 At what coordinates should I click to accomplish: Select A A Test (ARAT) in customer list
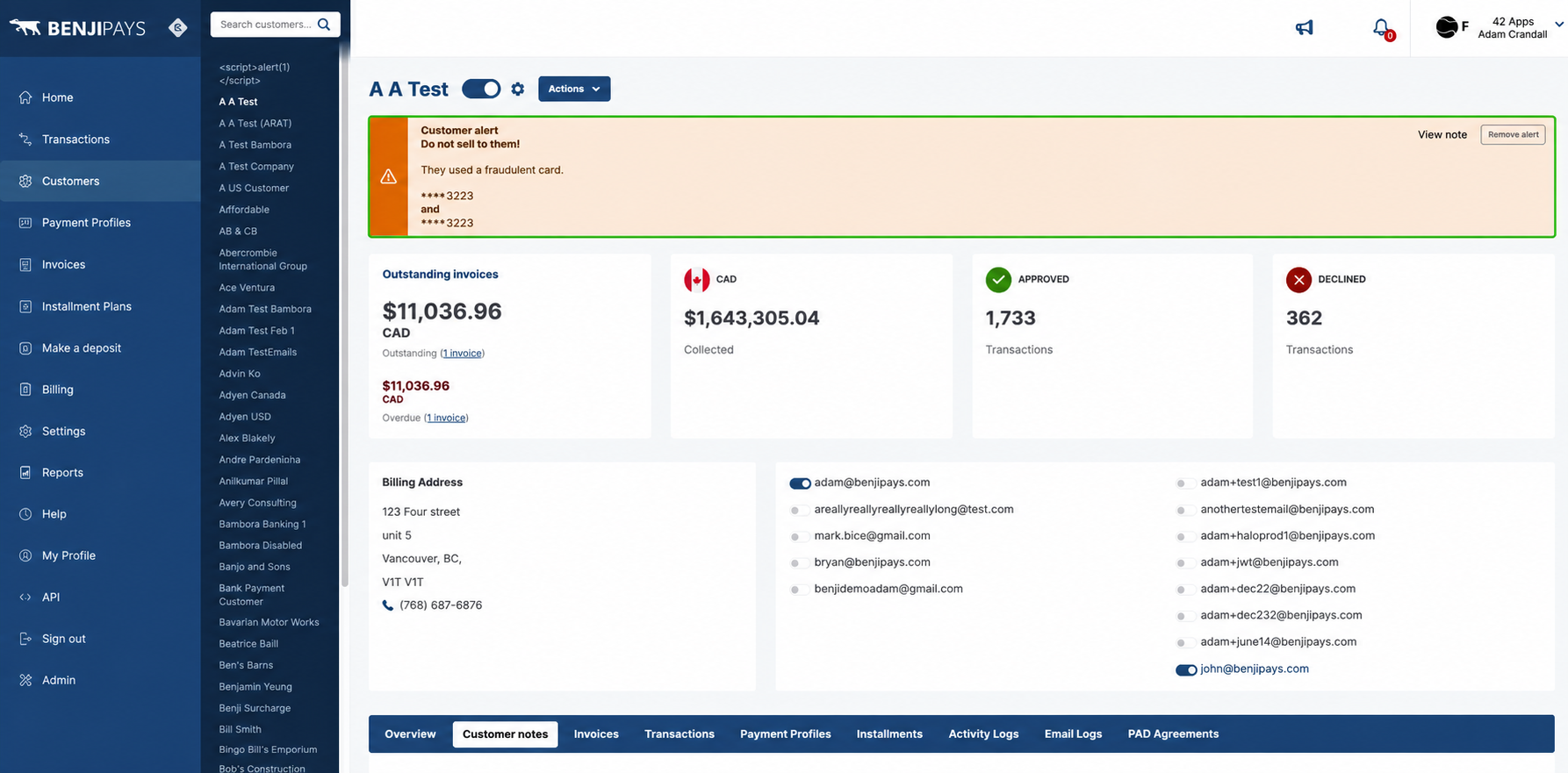pyautogui.click(x=255, y=124)
